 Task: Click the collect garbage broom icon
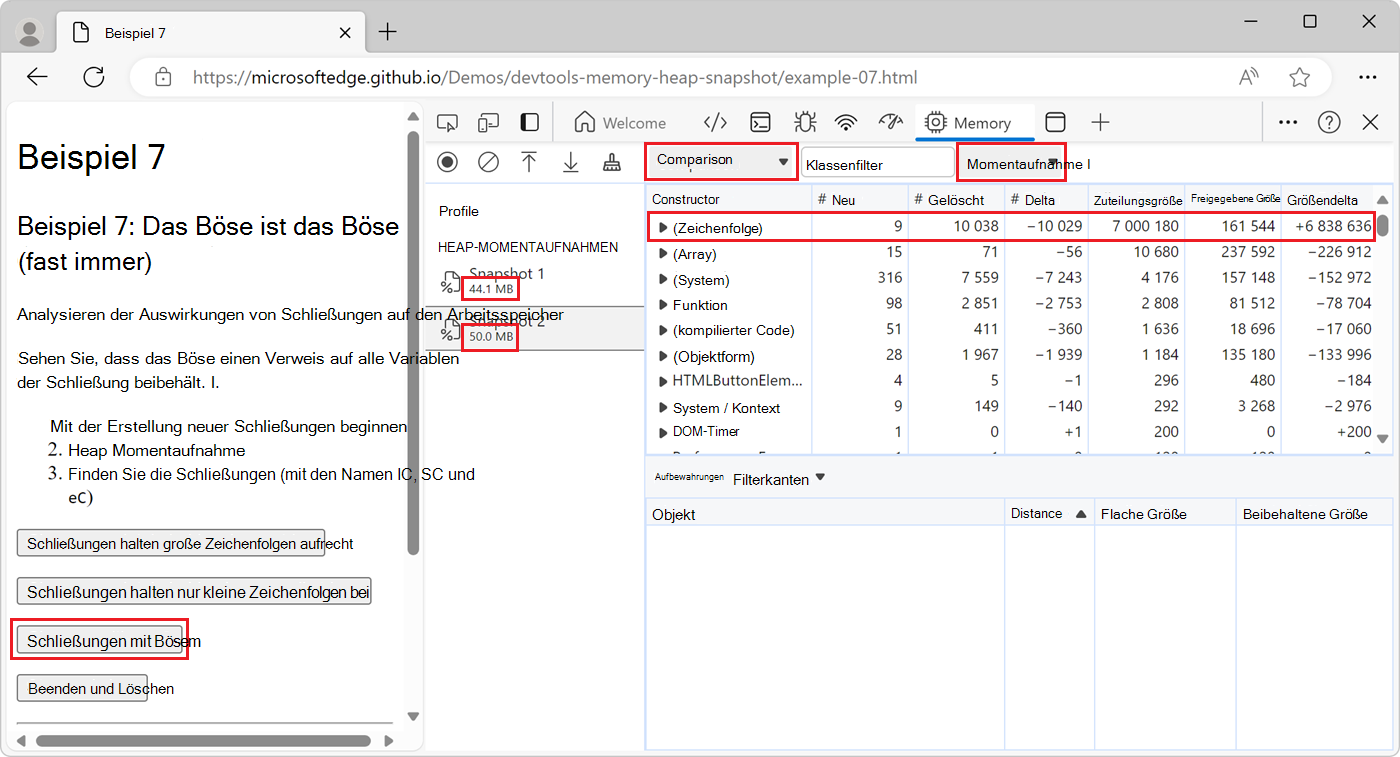tap(611, 162)
